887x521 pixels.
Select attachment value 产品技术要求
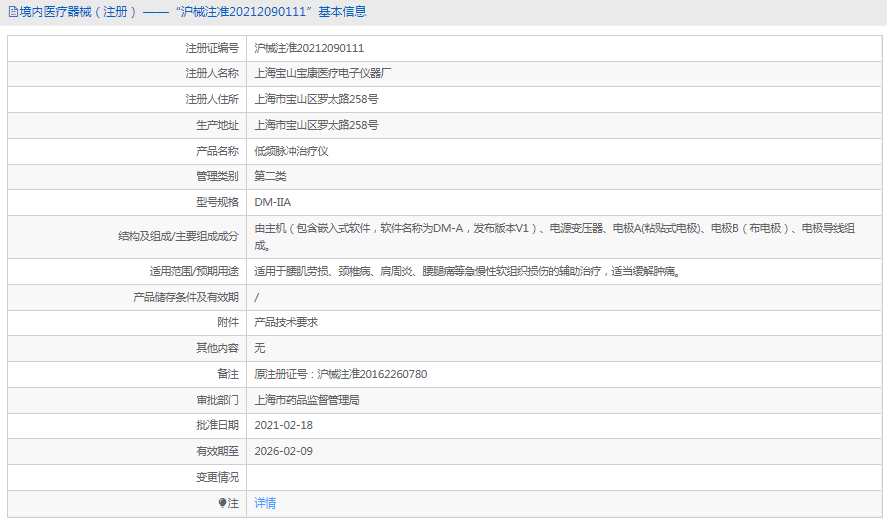coord(286,322)
